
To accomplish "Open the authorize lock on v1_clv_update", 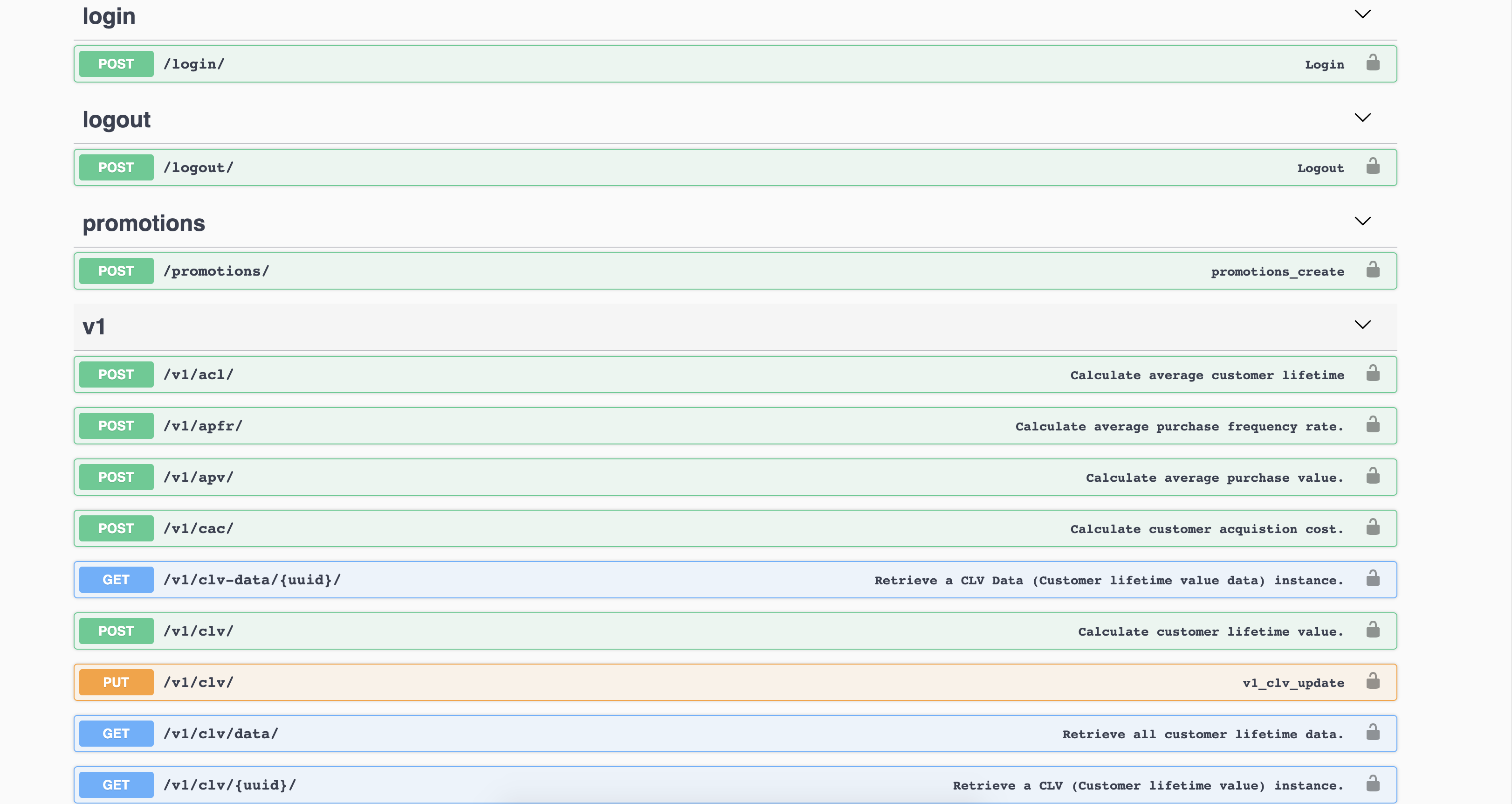I will pos(1374,682).
